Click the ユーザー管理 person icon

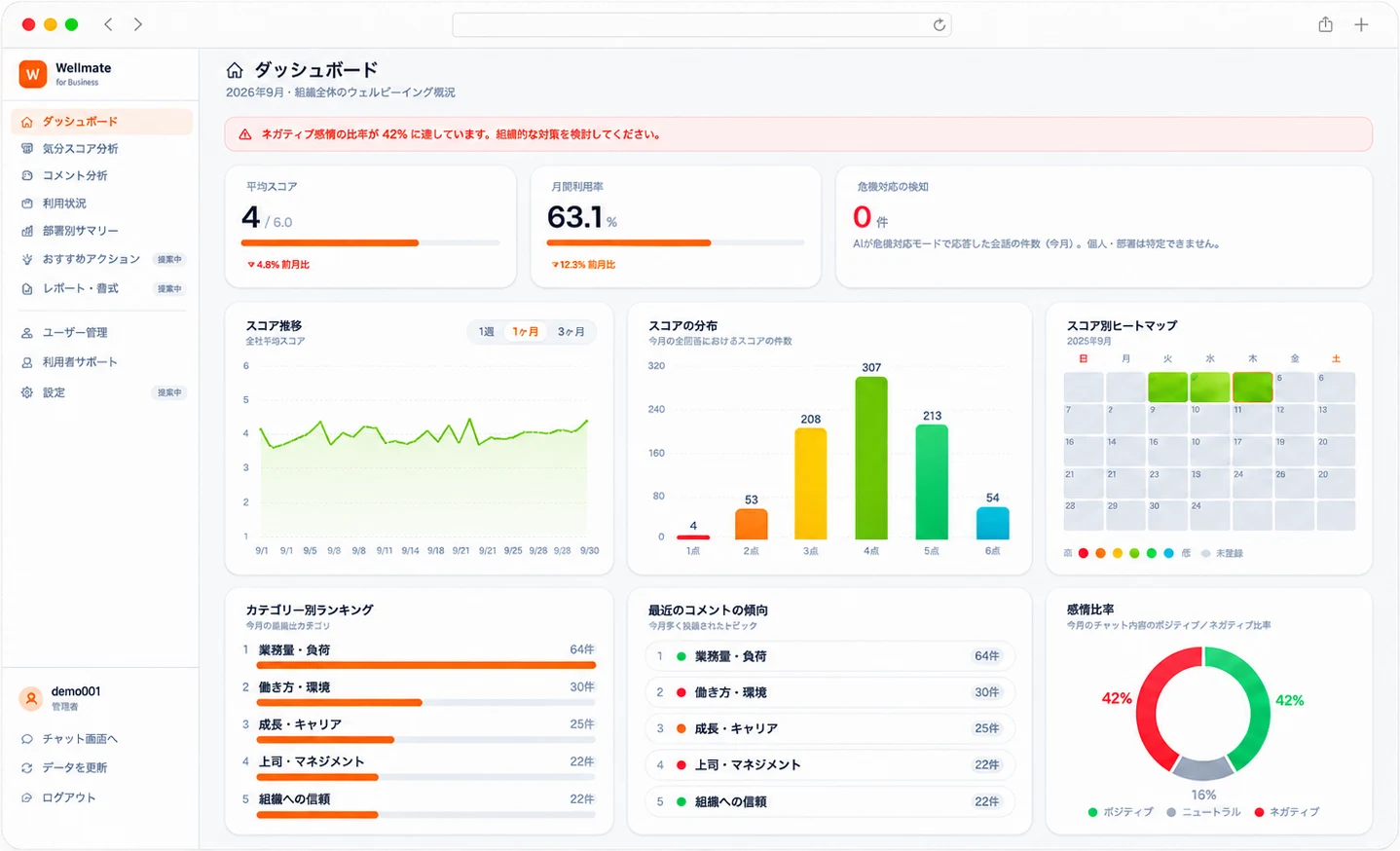pyautogui.click(x=27, y=333)
